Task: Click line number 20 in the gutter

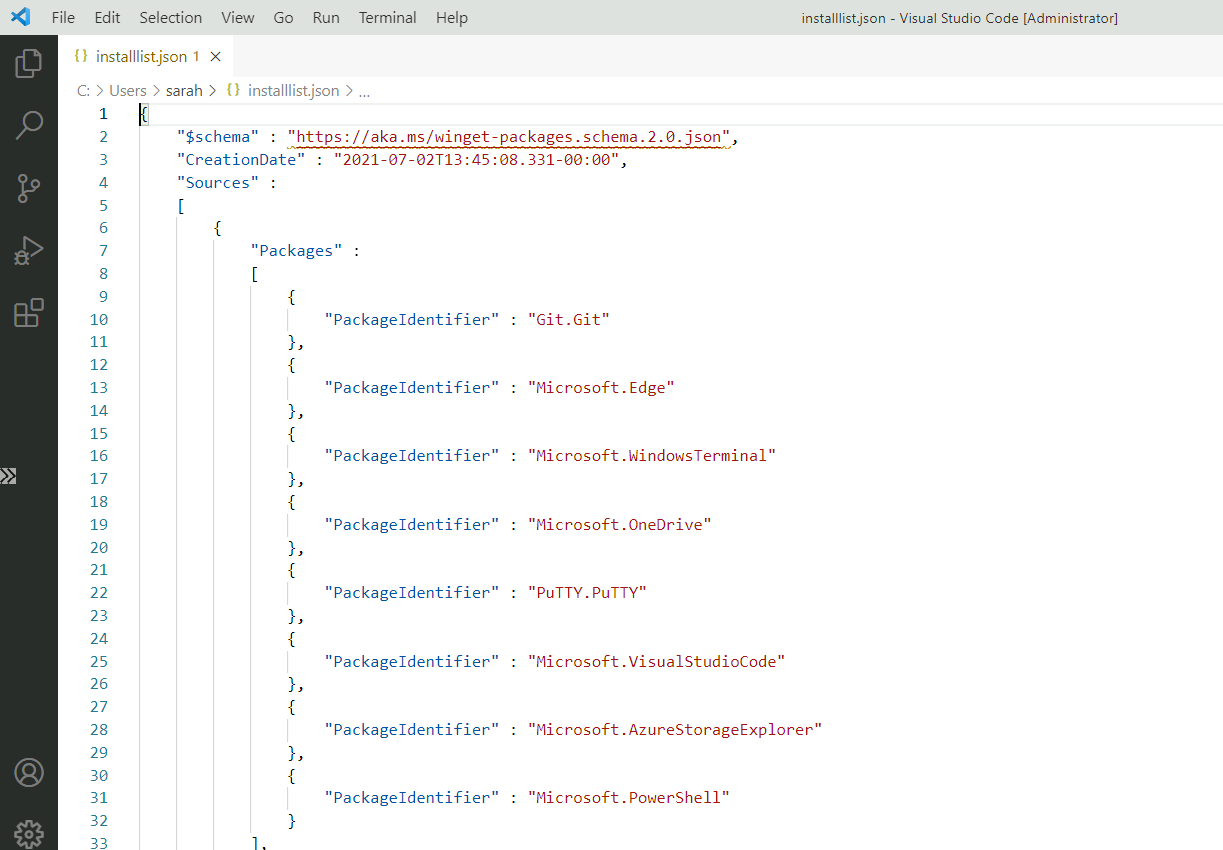Action: point(99,547)
